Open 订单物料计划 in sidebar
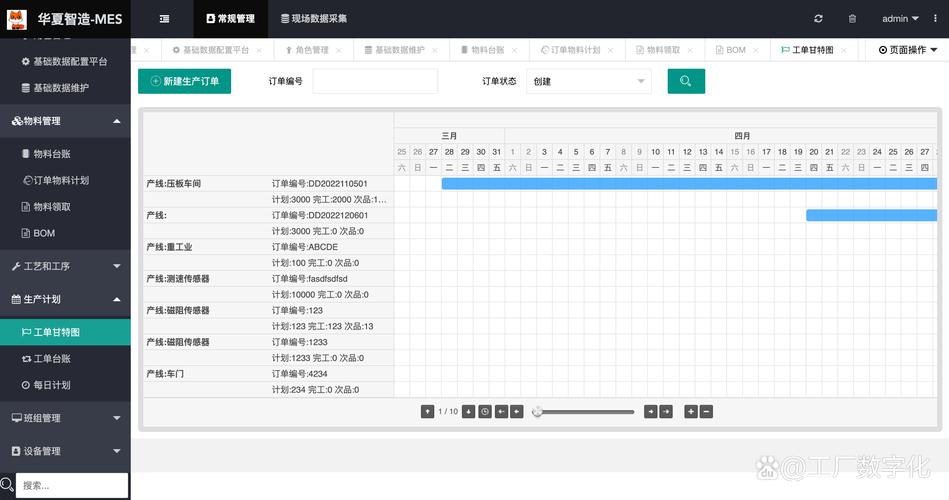 click(x=65, y=180)
